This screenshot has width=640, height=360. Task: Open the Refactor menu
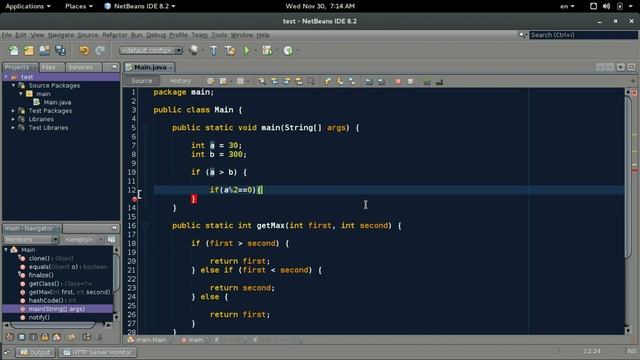(x=115, y=35)
